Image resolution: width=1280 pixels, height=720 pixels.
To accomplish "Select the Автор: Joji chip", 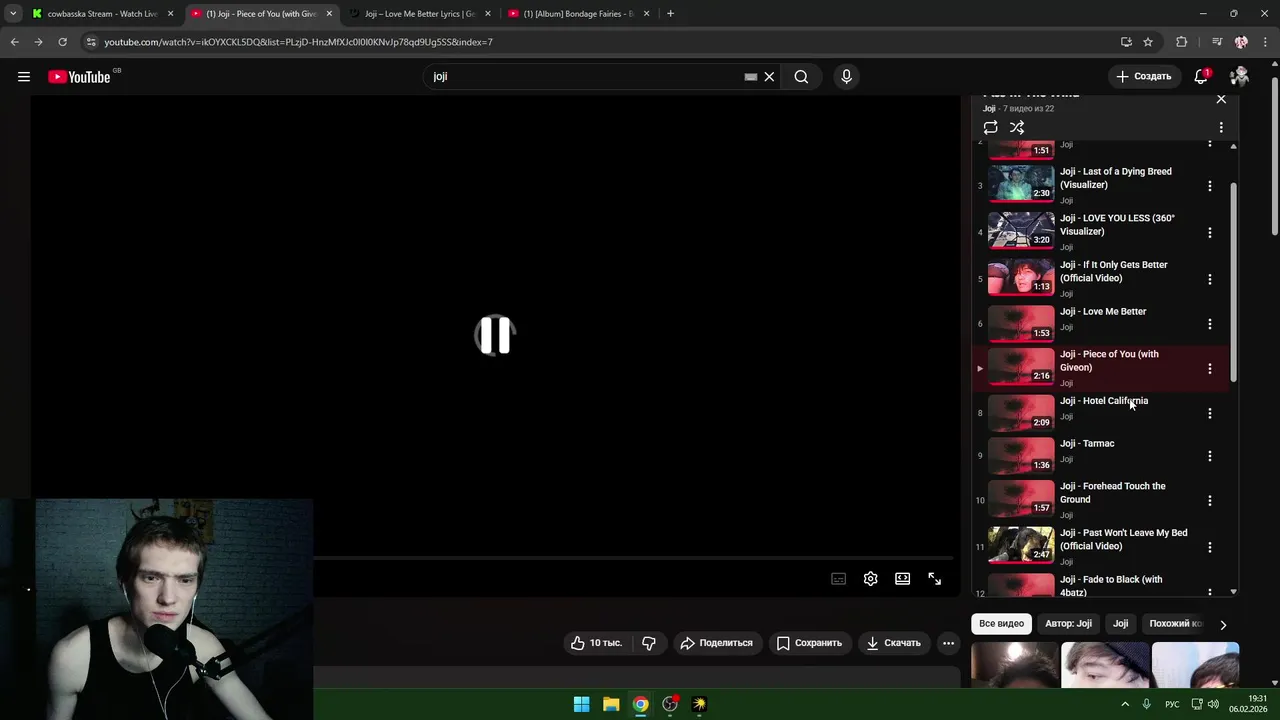I will (1068, 624).
